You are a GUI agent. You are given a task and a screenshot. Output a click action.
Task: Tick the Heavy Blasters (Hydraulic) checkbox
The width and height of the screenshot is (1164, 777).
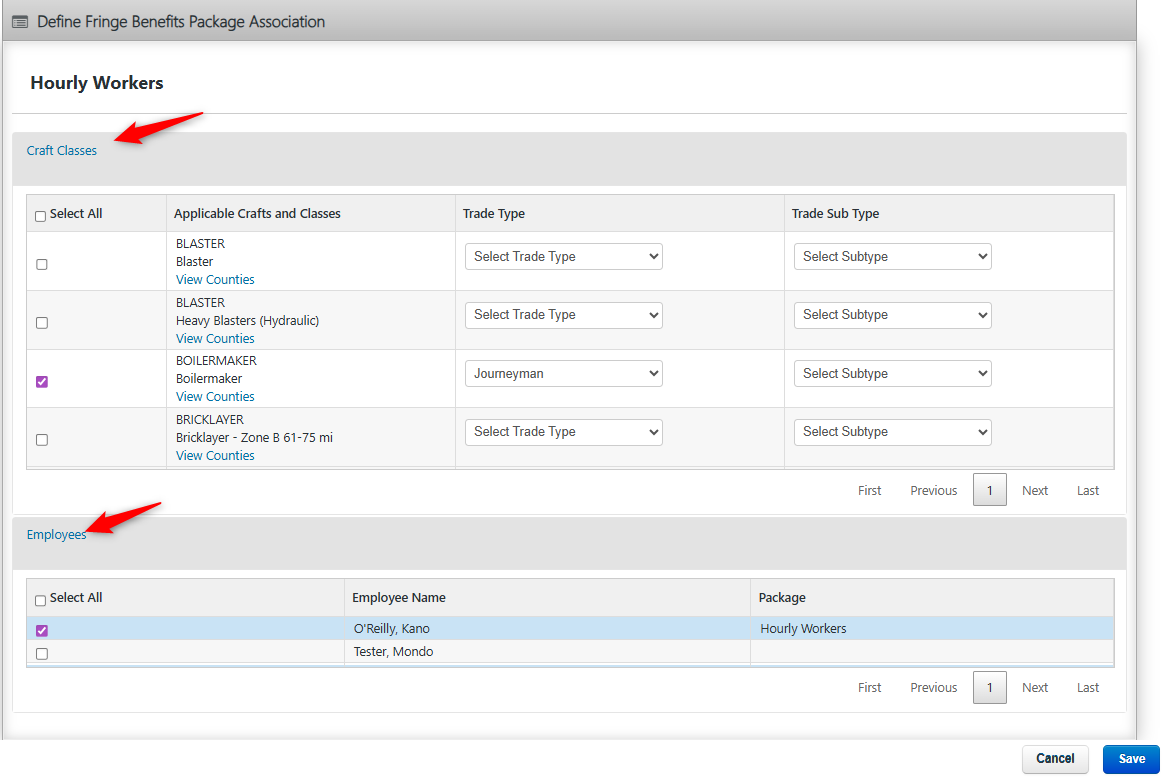click(x=42, y=323)
